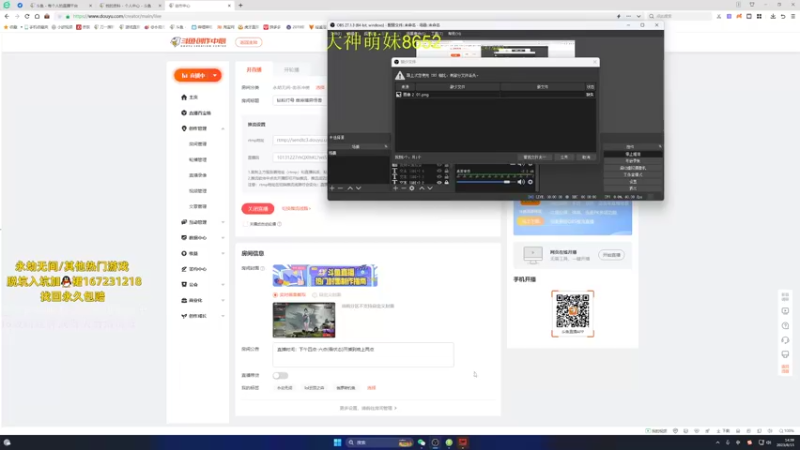The height and width of the screenshot is (450, 800).
Task: Move scene up with the up arrow in scenes panel
Action: tap(350, 188)
